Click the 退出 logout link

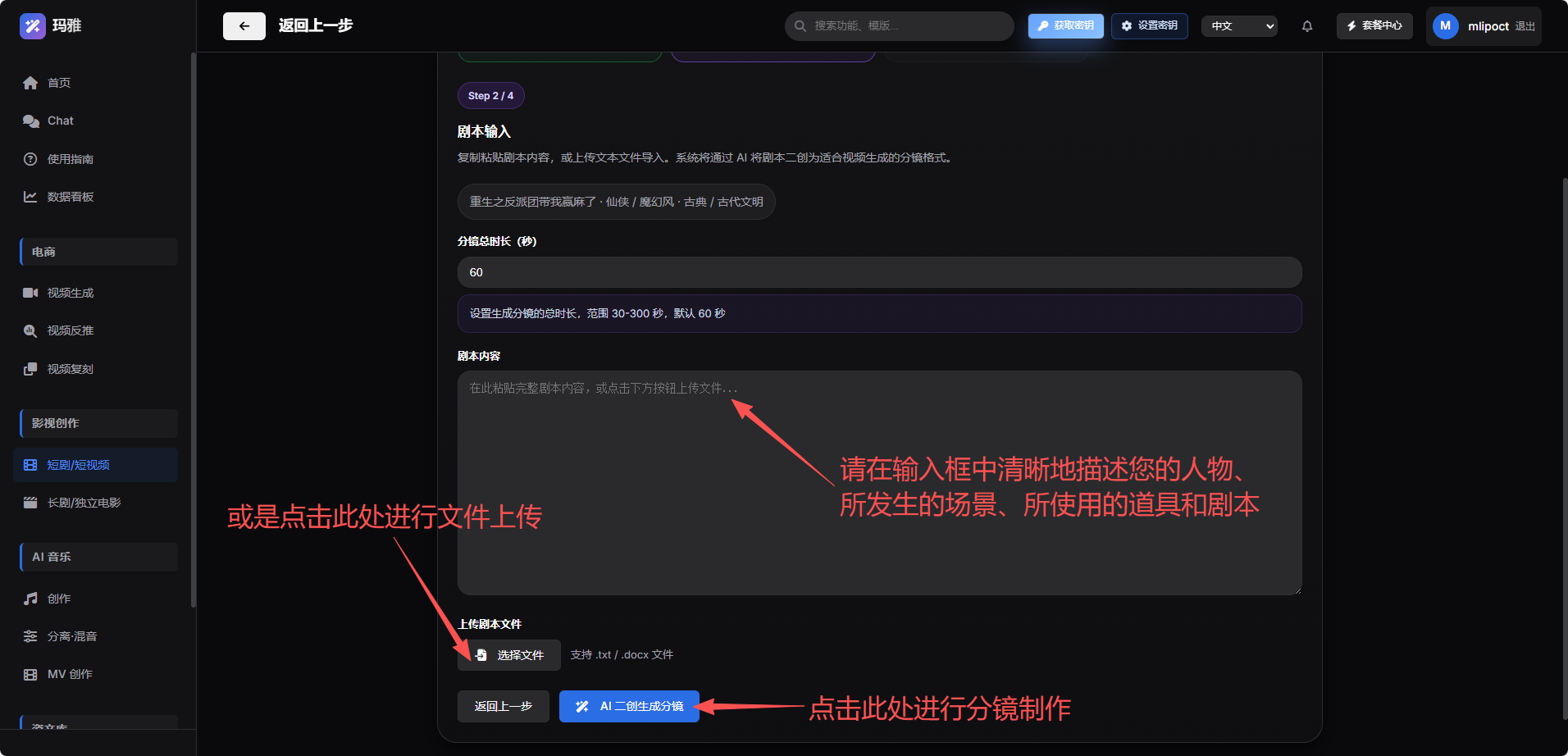(1525, 26)
